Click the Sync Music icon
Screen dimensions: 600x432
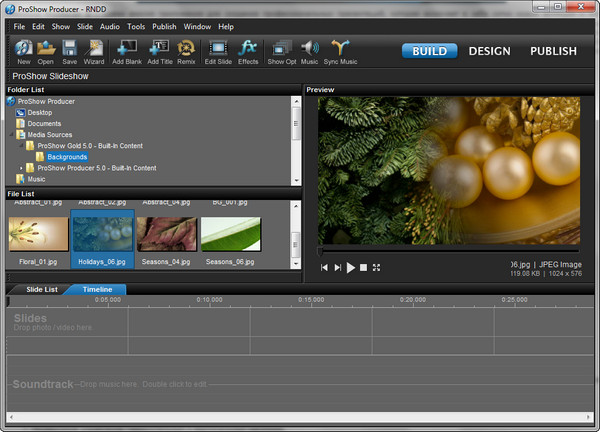(x=341, y=48)
